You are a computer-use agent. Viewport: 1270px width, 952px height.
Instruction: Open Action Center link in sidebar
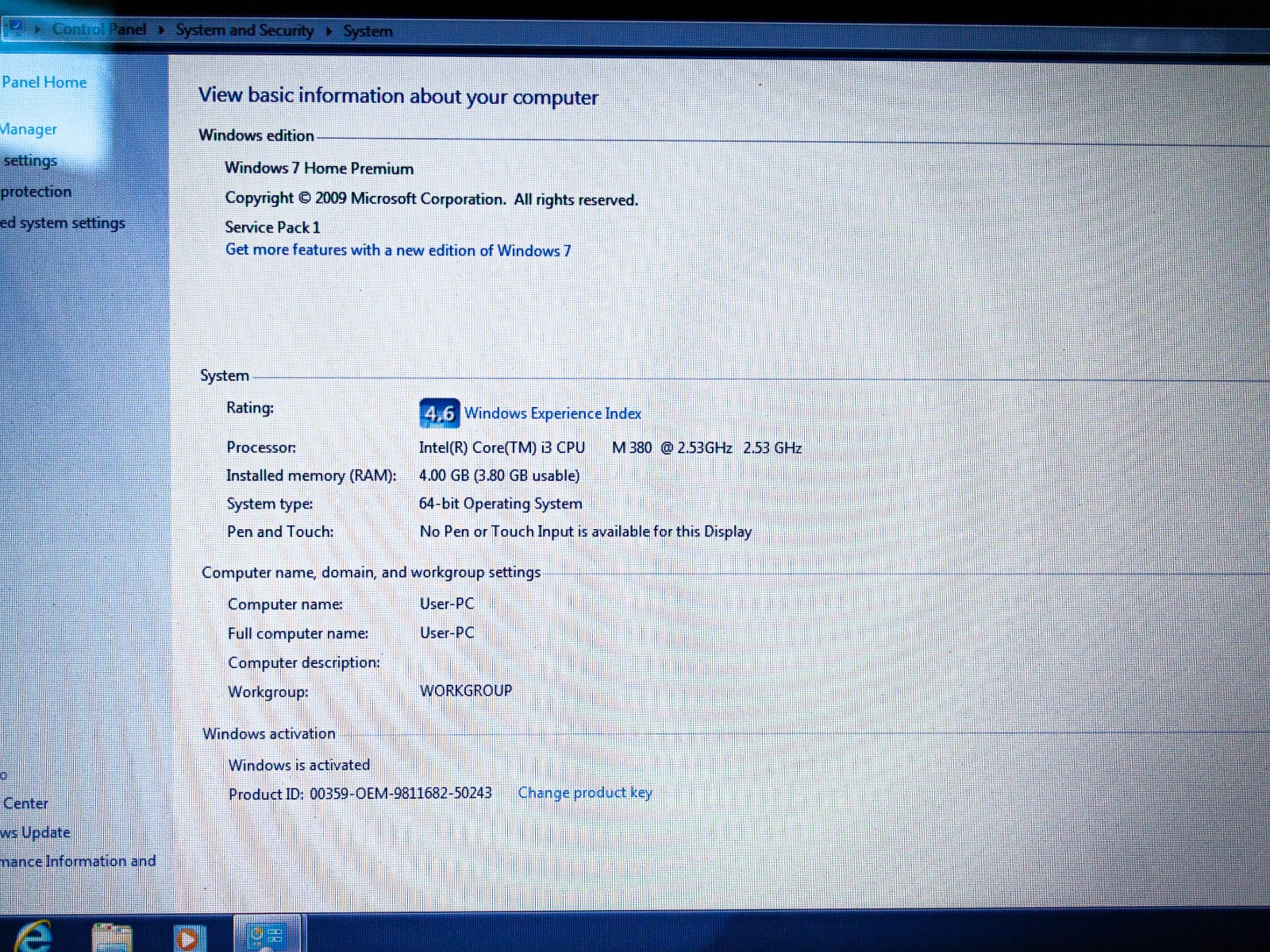(x=25, y=803)
